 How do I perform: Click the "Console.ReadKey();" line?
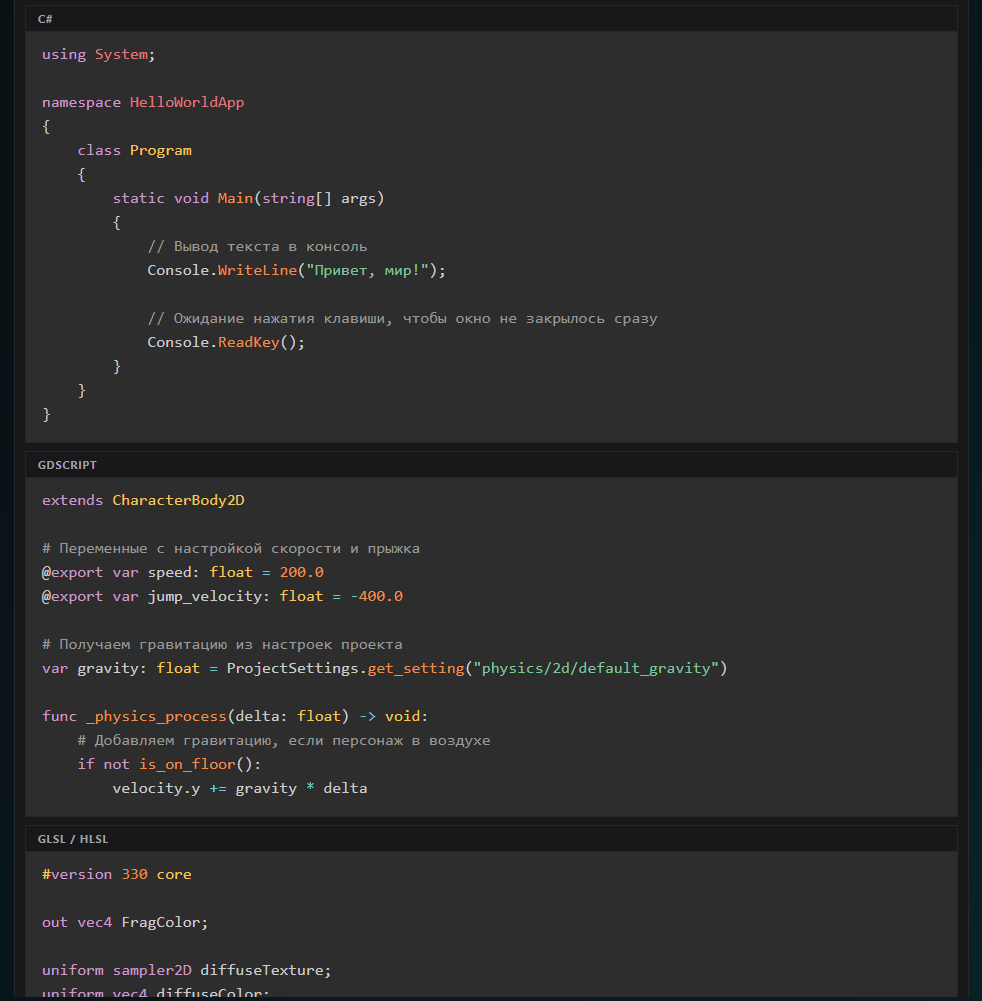[x=226, y=342]
